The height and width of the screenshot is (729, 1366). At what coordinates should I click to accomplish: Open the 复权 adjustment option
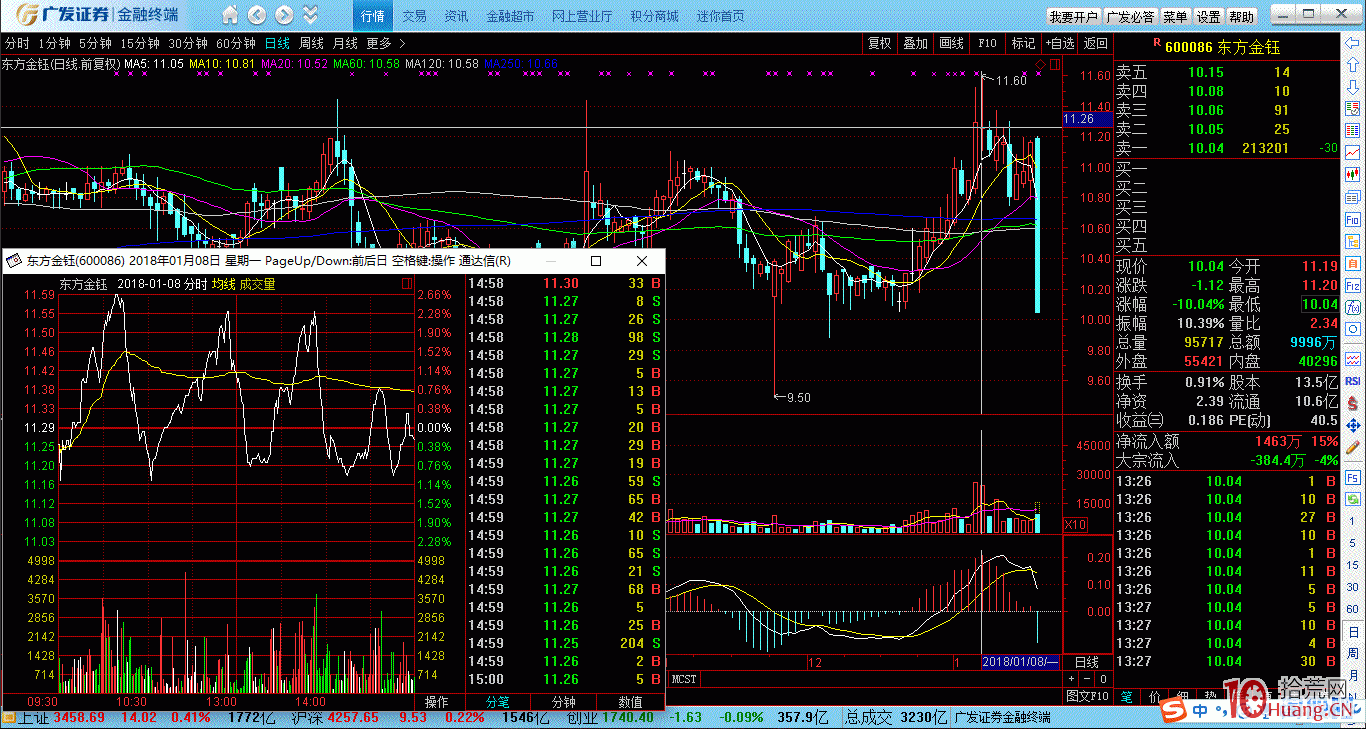[880, 43]
